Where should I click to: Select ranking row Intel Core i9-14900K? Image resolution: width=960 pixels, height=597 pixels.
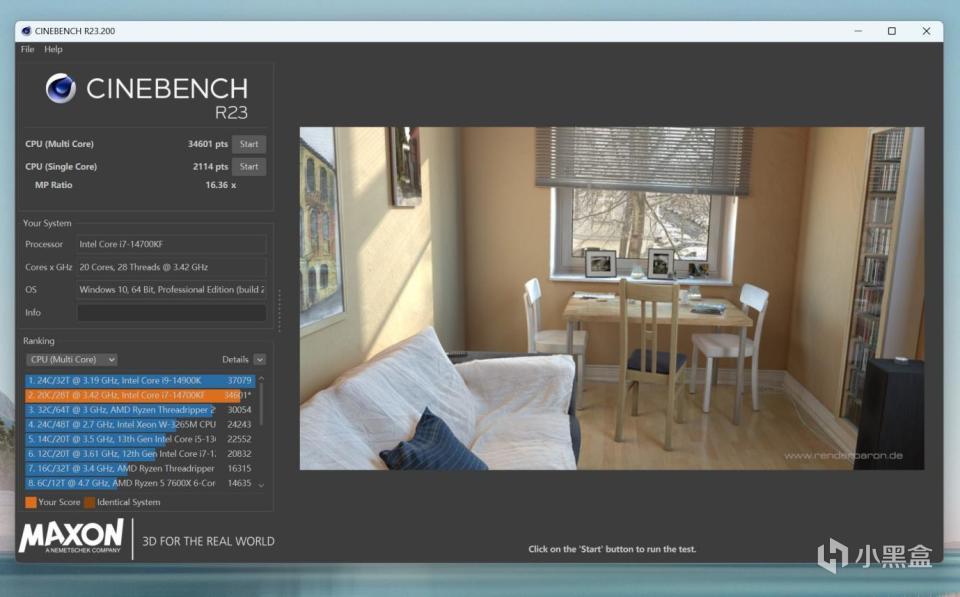[x=140, y=380]
